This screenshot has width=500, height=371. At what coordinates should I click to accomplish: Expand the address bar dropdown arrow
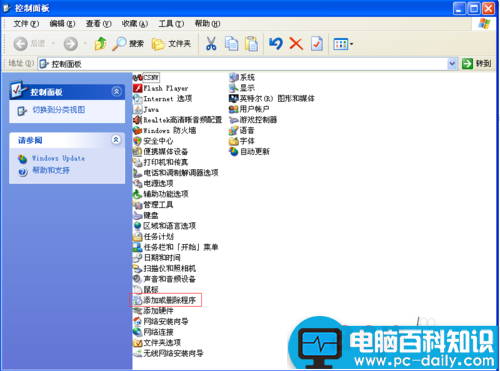[452, 64]
